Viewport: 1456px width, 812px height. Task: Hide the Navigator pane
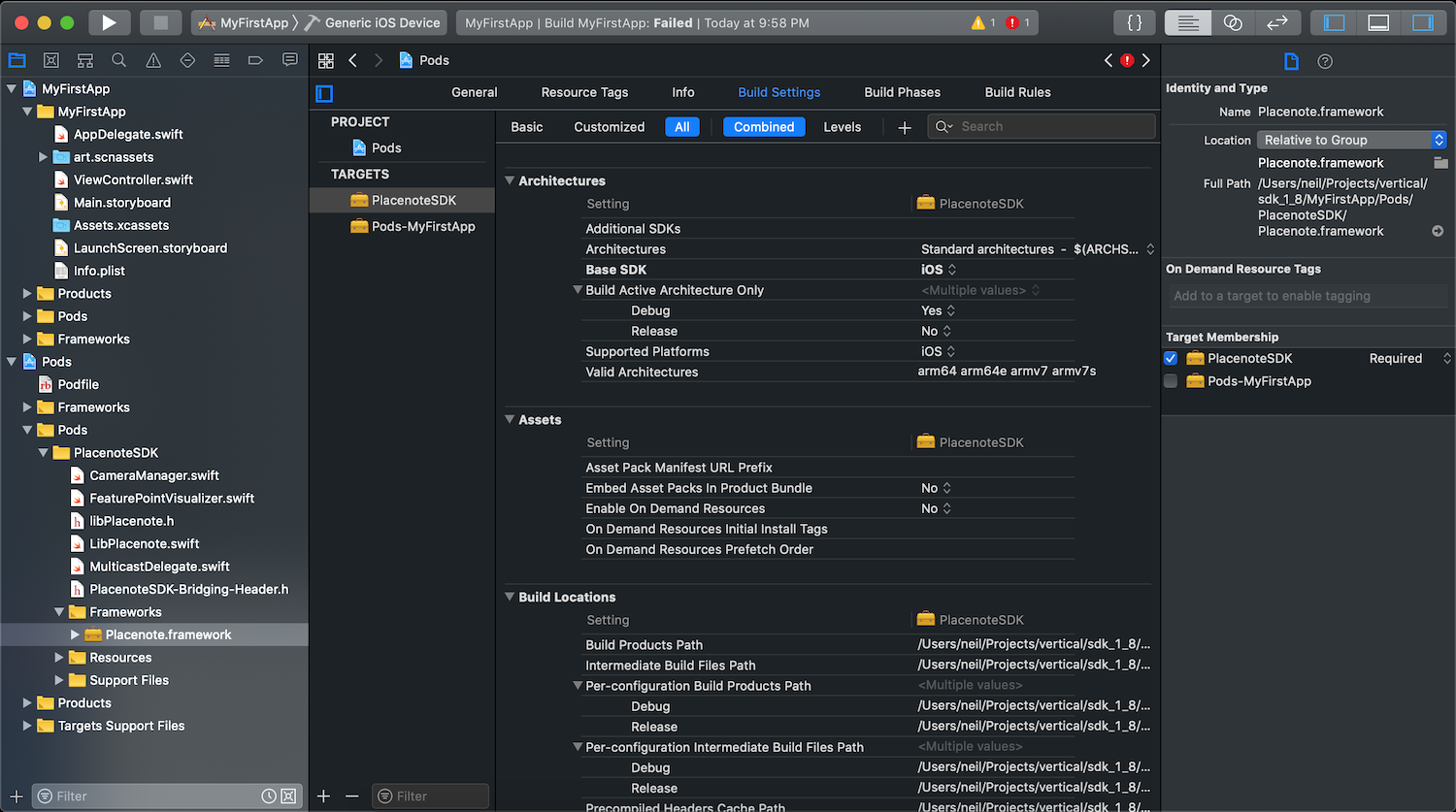tap(1335, 22)
